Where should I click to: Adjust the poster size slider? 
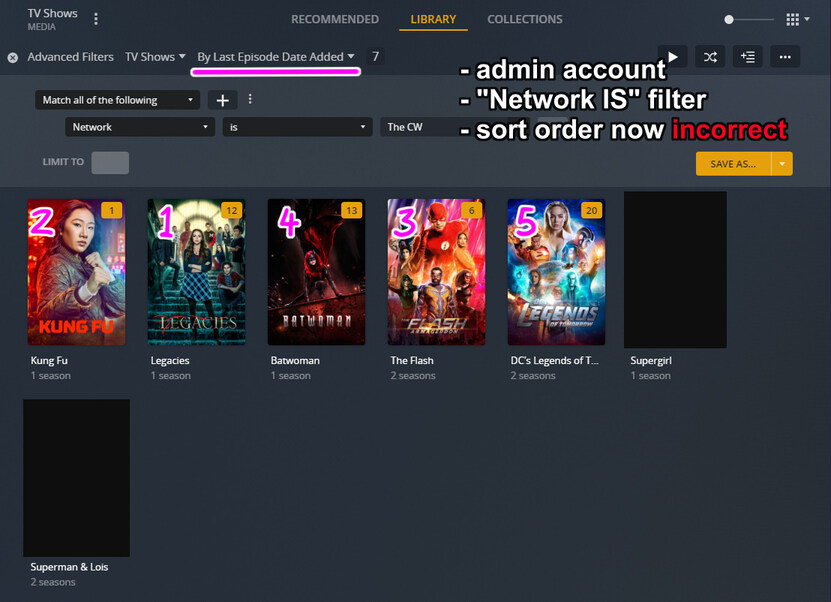[x=749, y=20]
